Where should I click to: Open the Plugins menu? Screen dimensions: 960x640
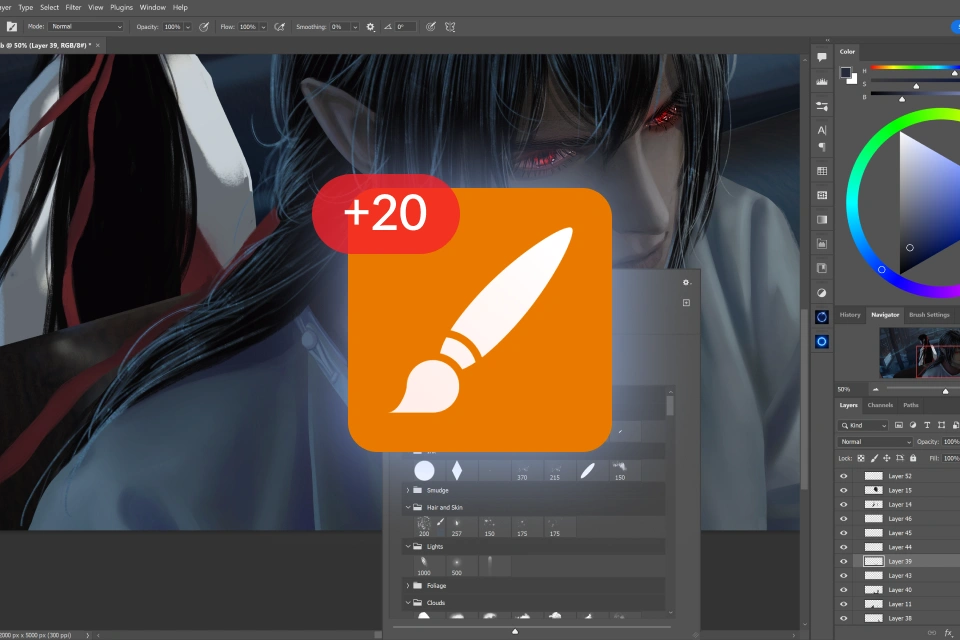coord(121,7)
